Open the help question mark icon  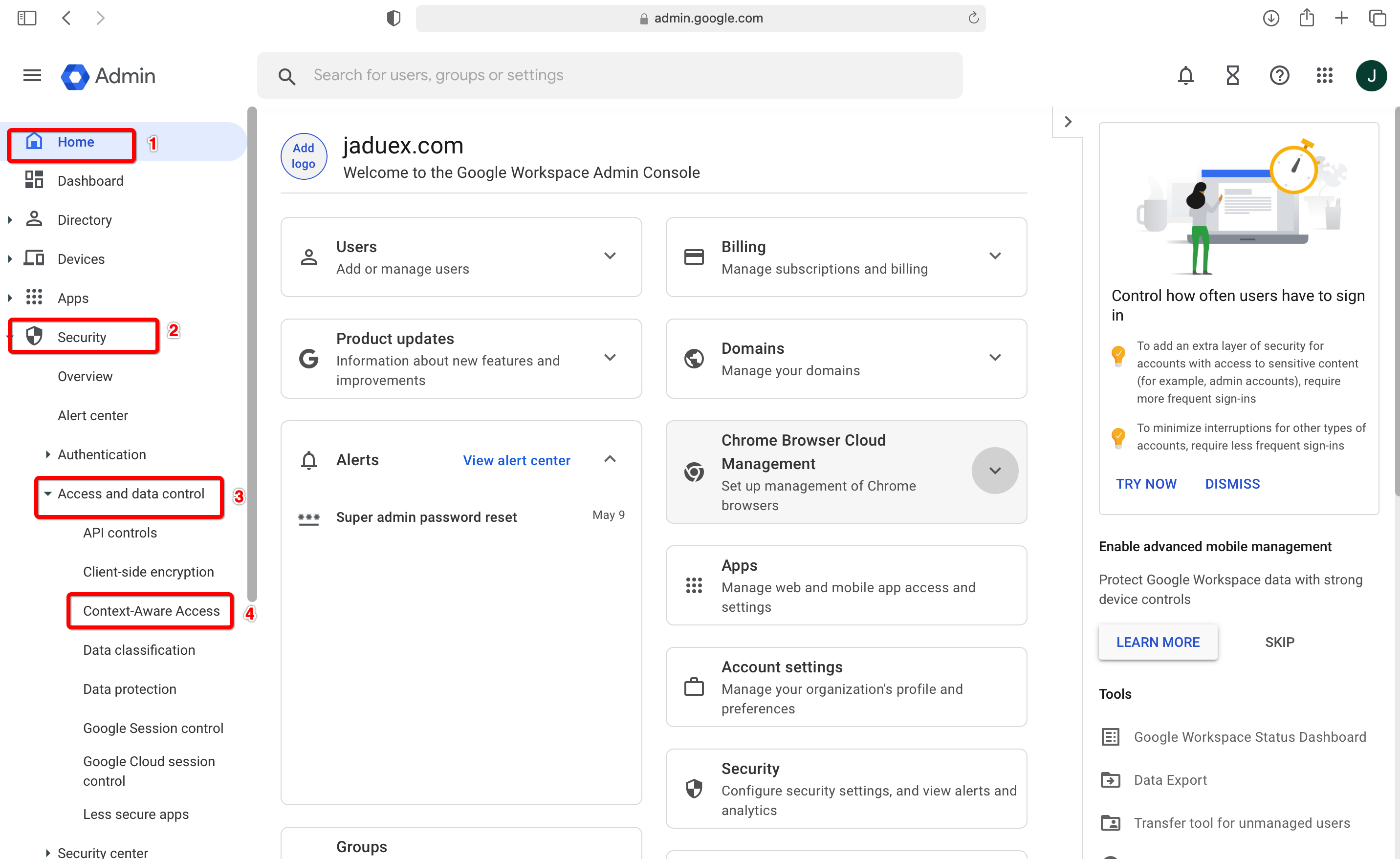[x=1279, y=75]
